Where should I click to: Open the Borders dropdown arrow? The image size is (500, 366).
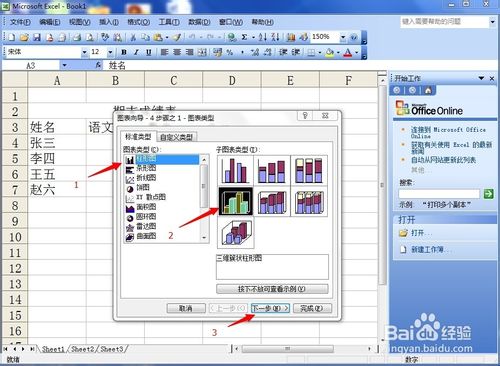320,53
